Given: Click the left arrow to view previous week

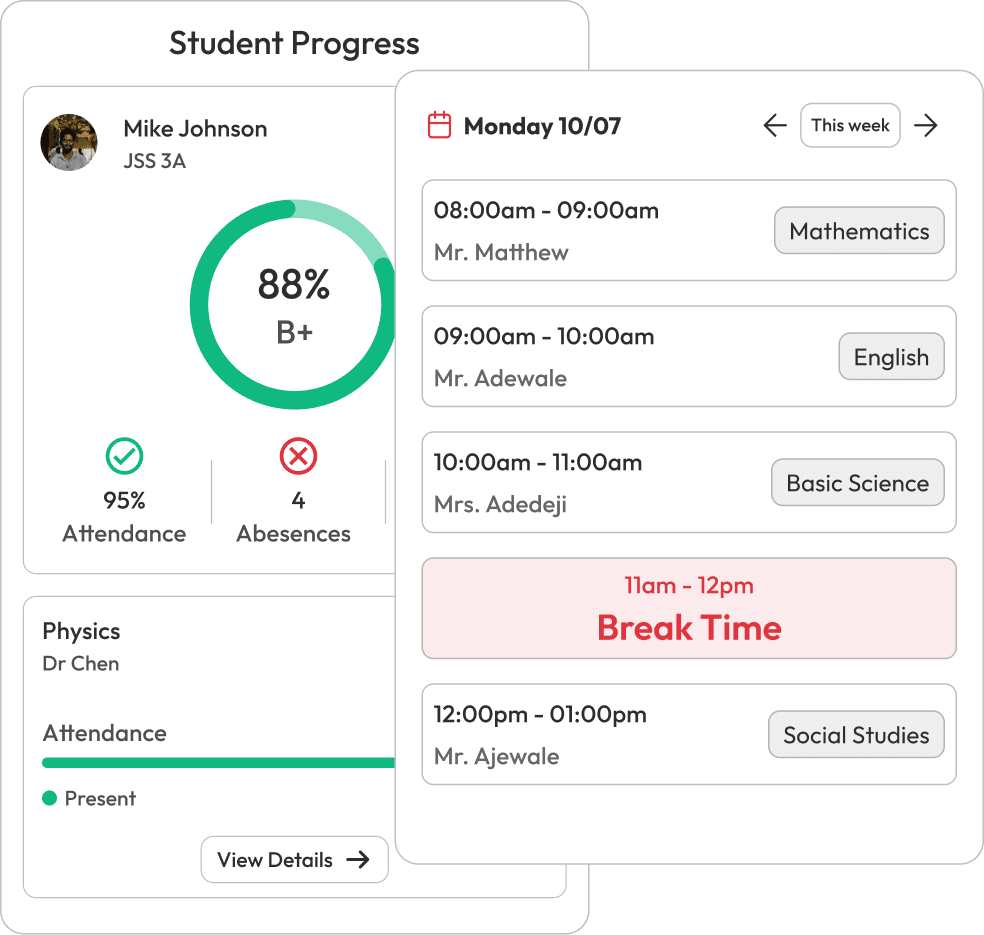Looking at the screenshot, I should (775, 126).
